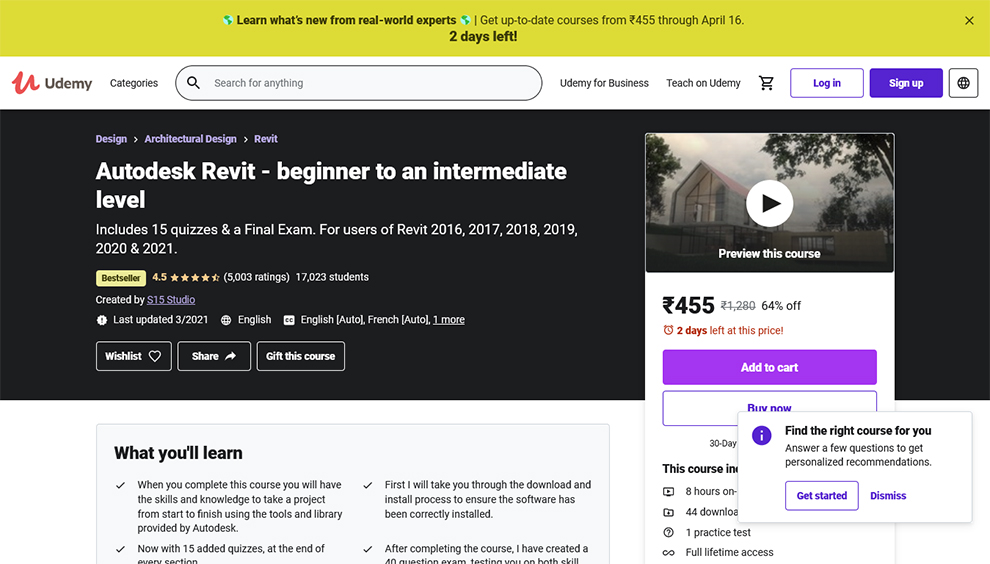Click the practice test question icon
The image size is (990, 564).
click(x=669, y=532)
